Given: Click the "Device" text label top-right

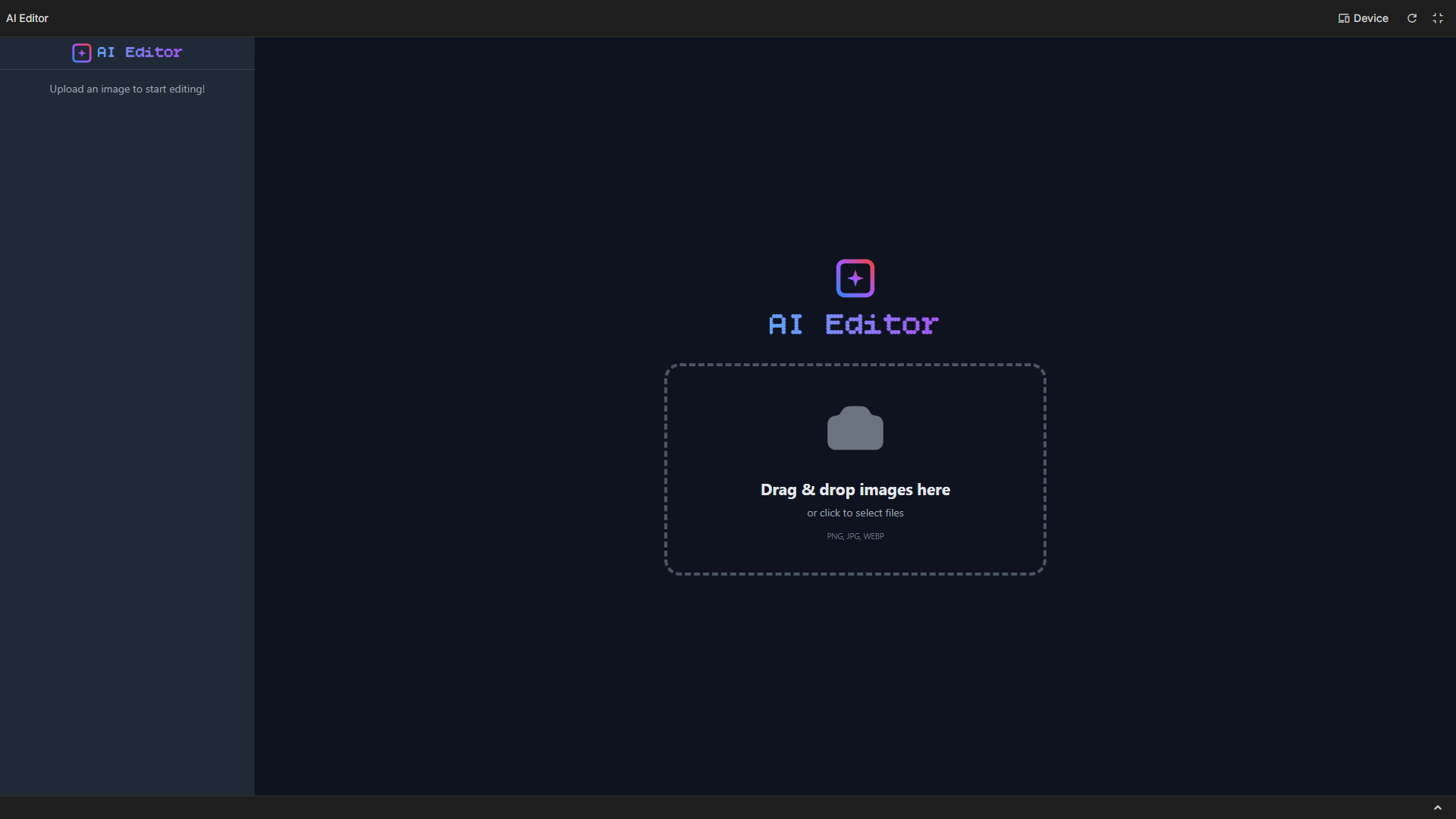Looking at the screenshot, I should pyautogui.click(x=1371, y=18).
